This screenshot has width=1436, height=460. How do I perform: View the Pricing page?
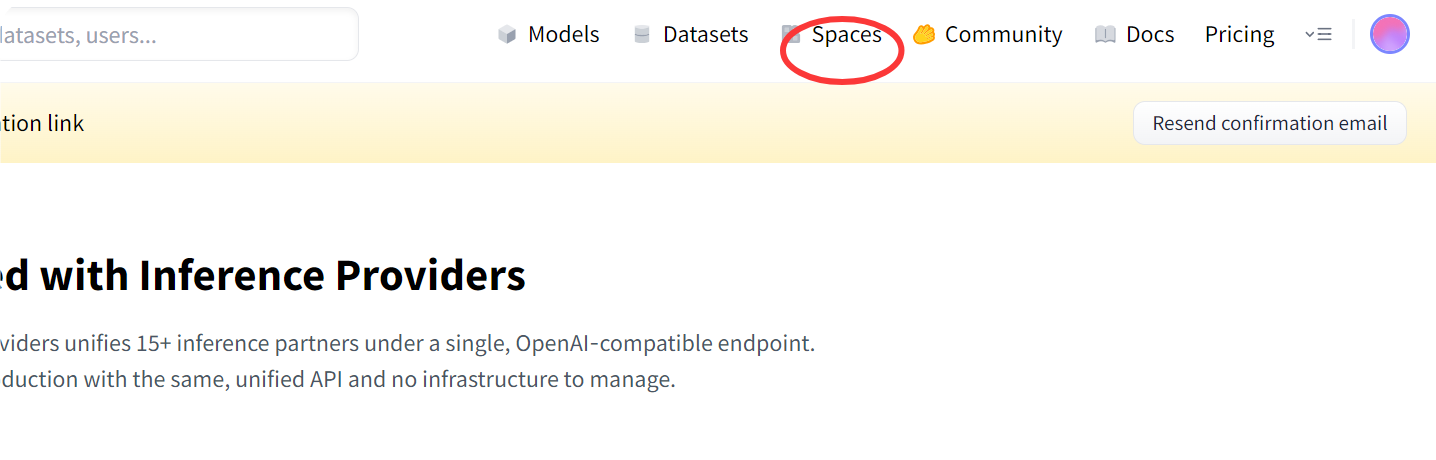pyautogui.click(x=1239, y=35)
